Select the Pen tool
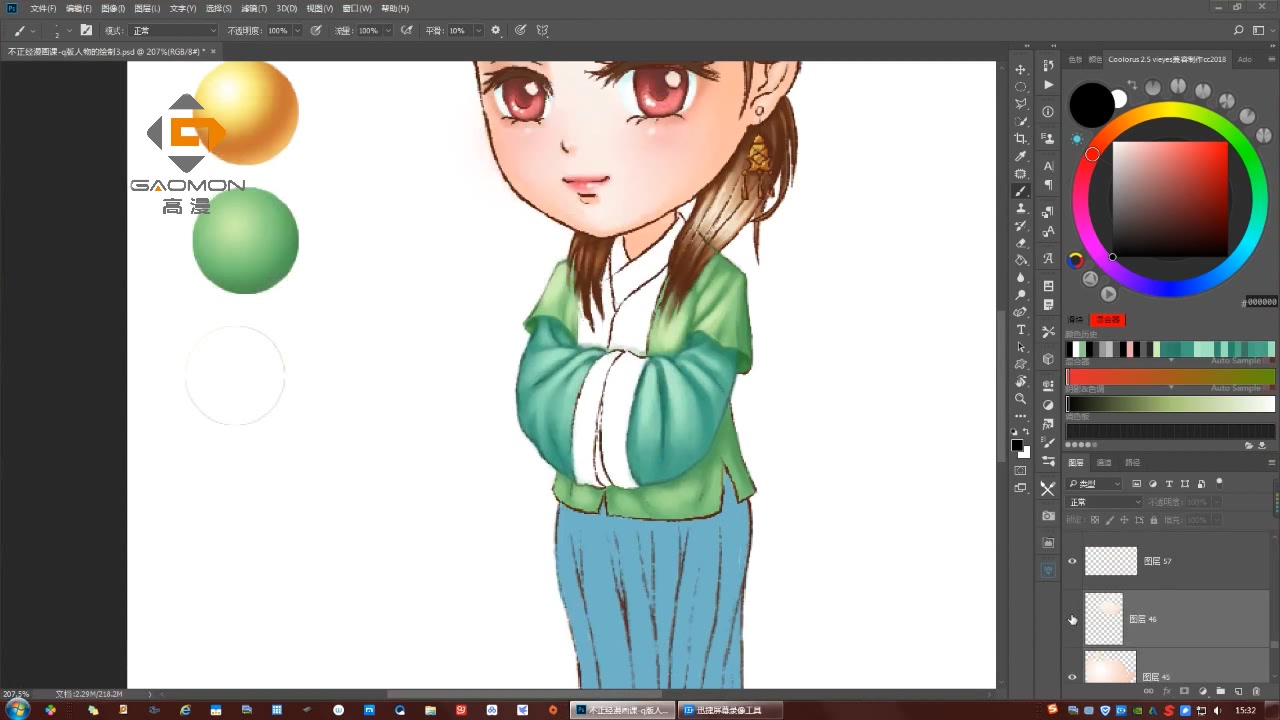This screenshot has width=1280, height=720. [1021, 312]
